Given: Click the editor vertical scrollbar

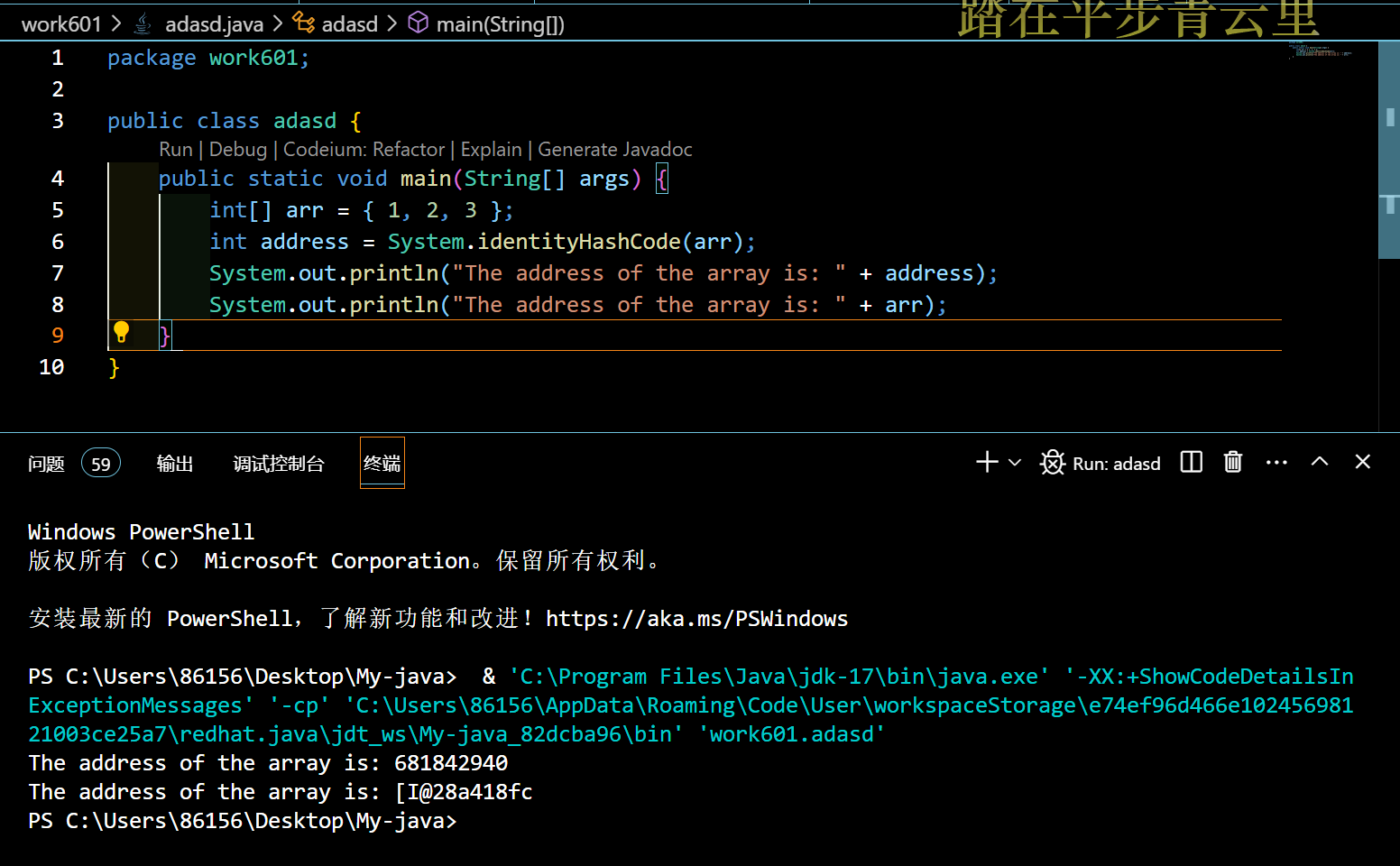Looking at the screenshot, I should [1389, 150].
